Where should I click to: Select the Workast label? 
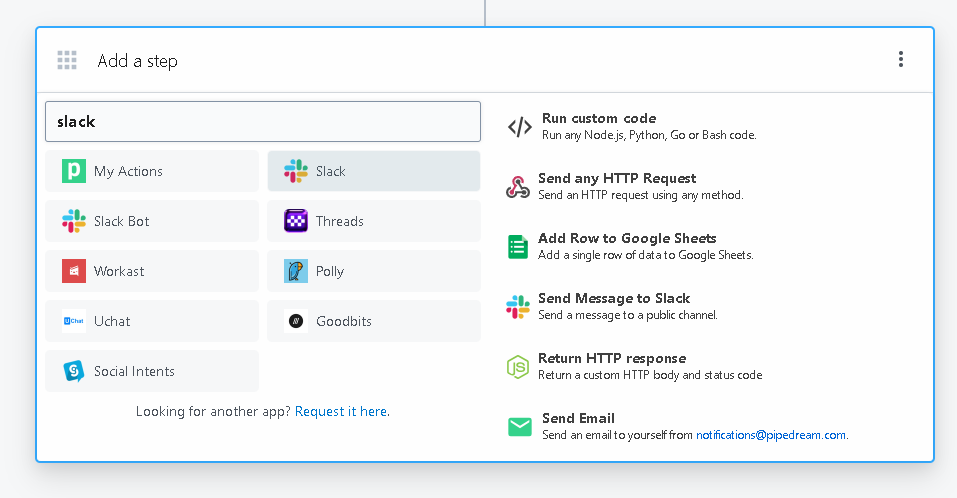[x=119, y=272]
